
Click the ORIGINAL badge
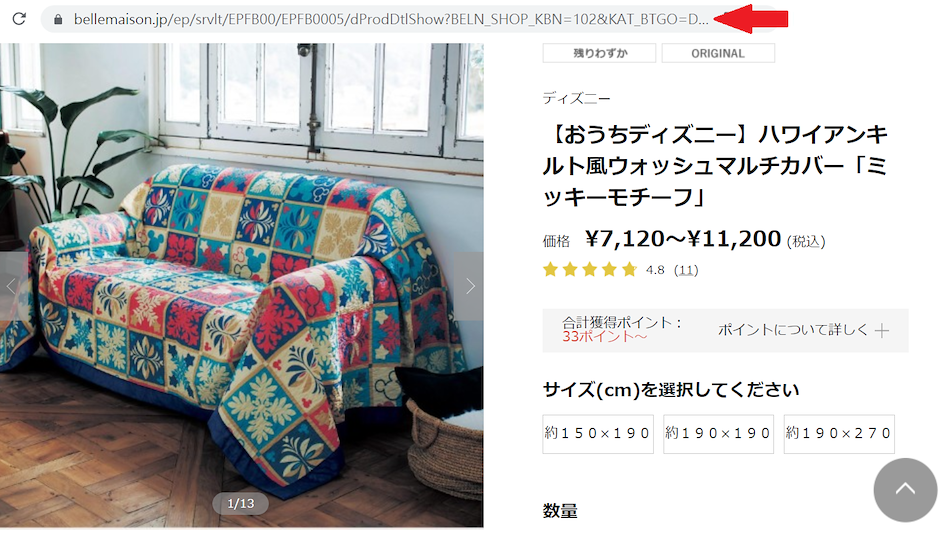(x=718, y=53)
